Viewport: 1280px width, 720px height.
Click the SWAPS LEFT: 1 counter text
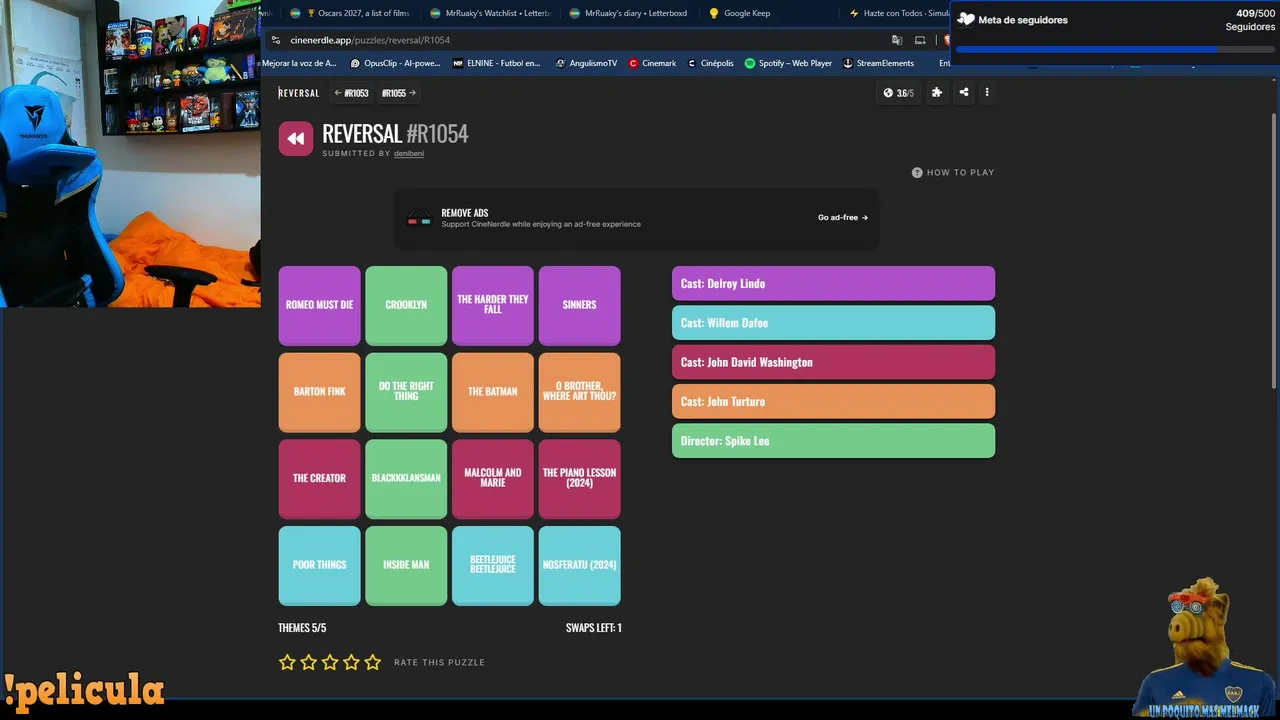click(x=594, y=628)
